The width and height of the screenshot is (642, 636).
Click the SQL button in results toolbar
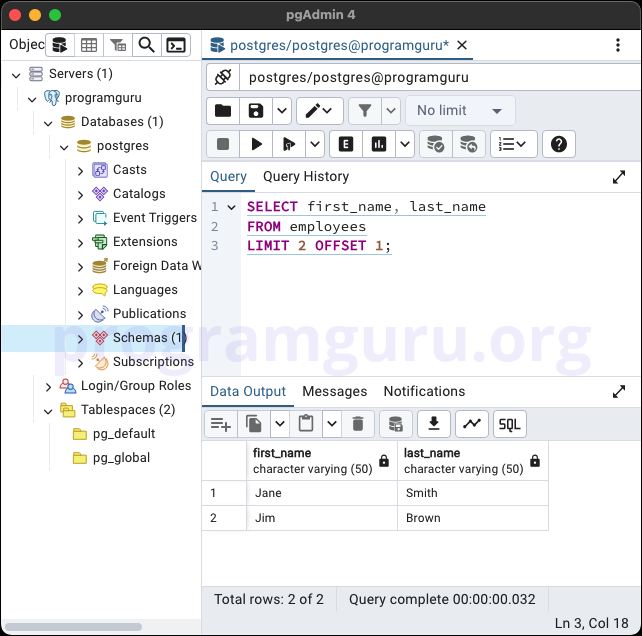click(510, 424)
